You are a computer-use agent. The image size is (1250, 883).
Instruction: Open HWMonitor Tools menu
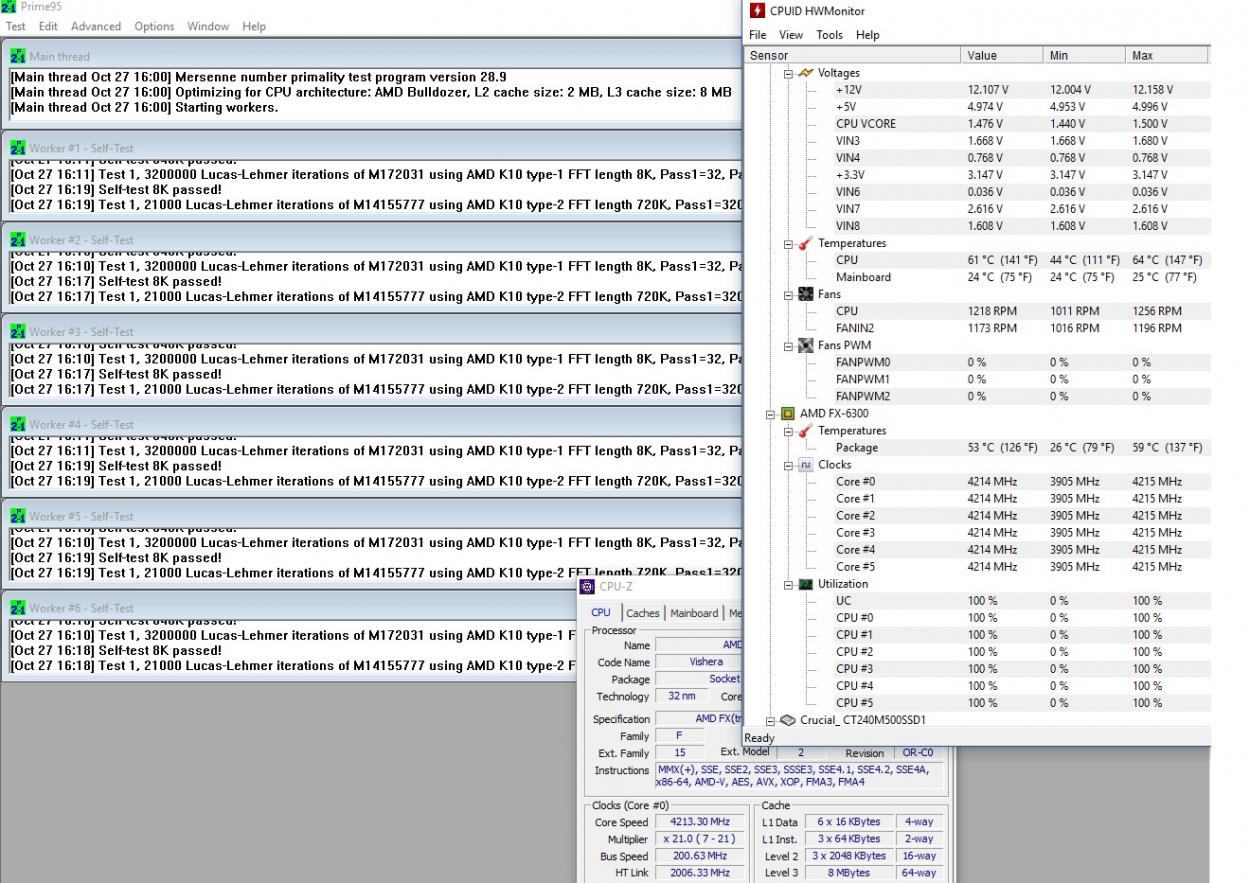tap(829, 35)
